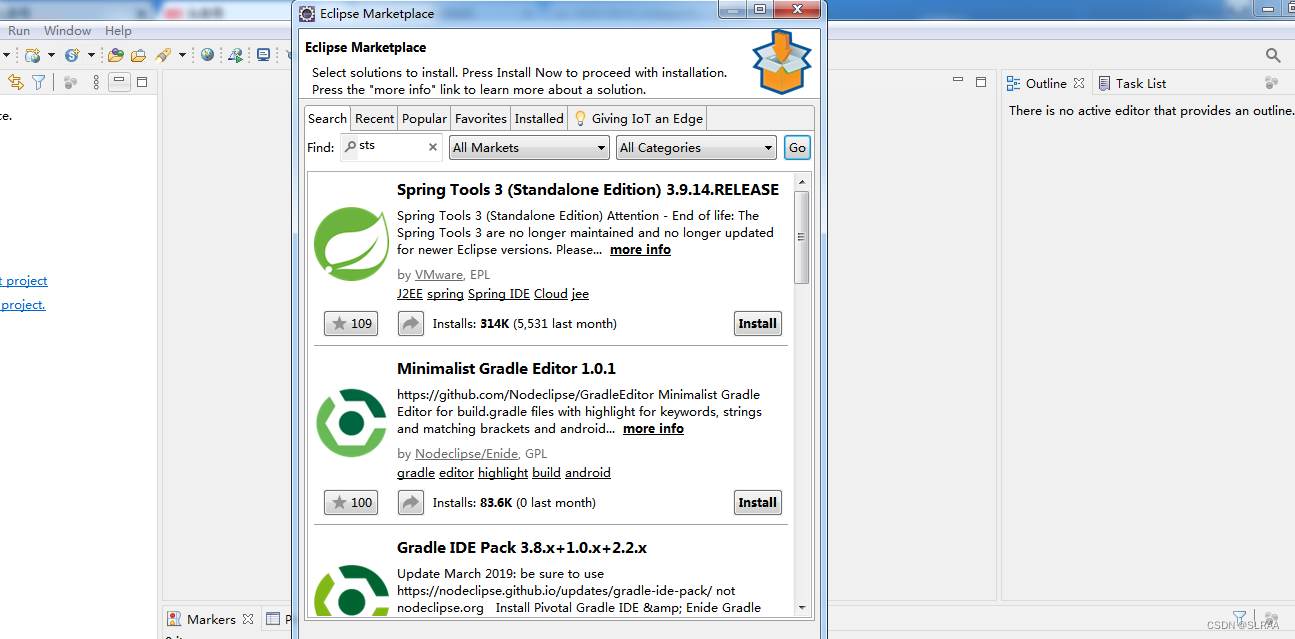Click the VMware provider link

[439, 274]
